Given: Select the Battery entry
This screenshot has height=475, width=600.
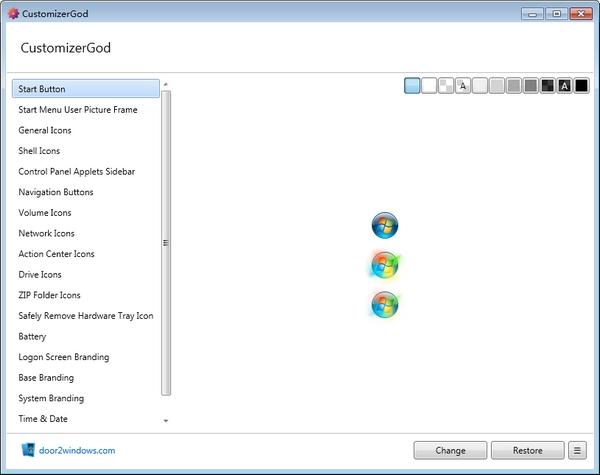Looking at the screenshot, I should pos(86,336).
